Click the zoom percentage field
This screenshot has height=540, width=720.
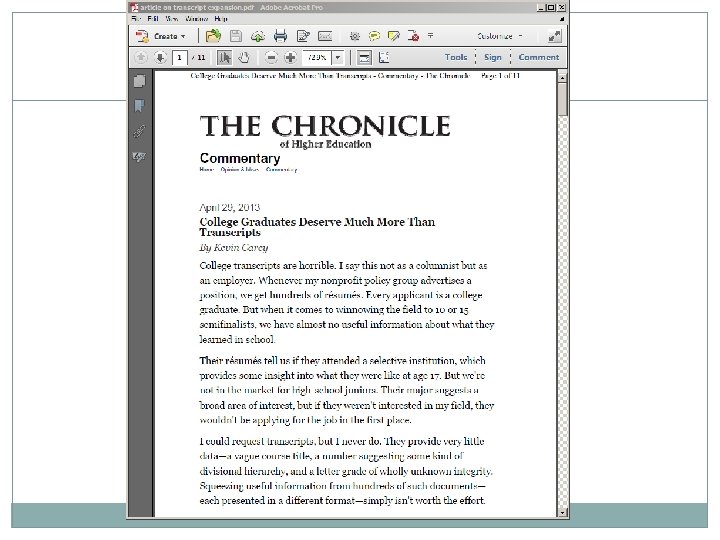click(317, 57)
